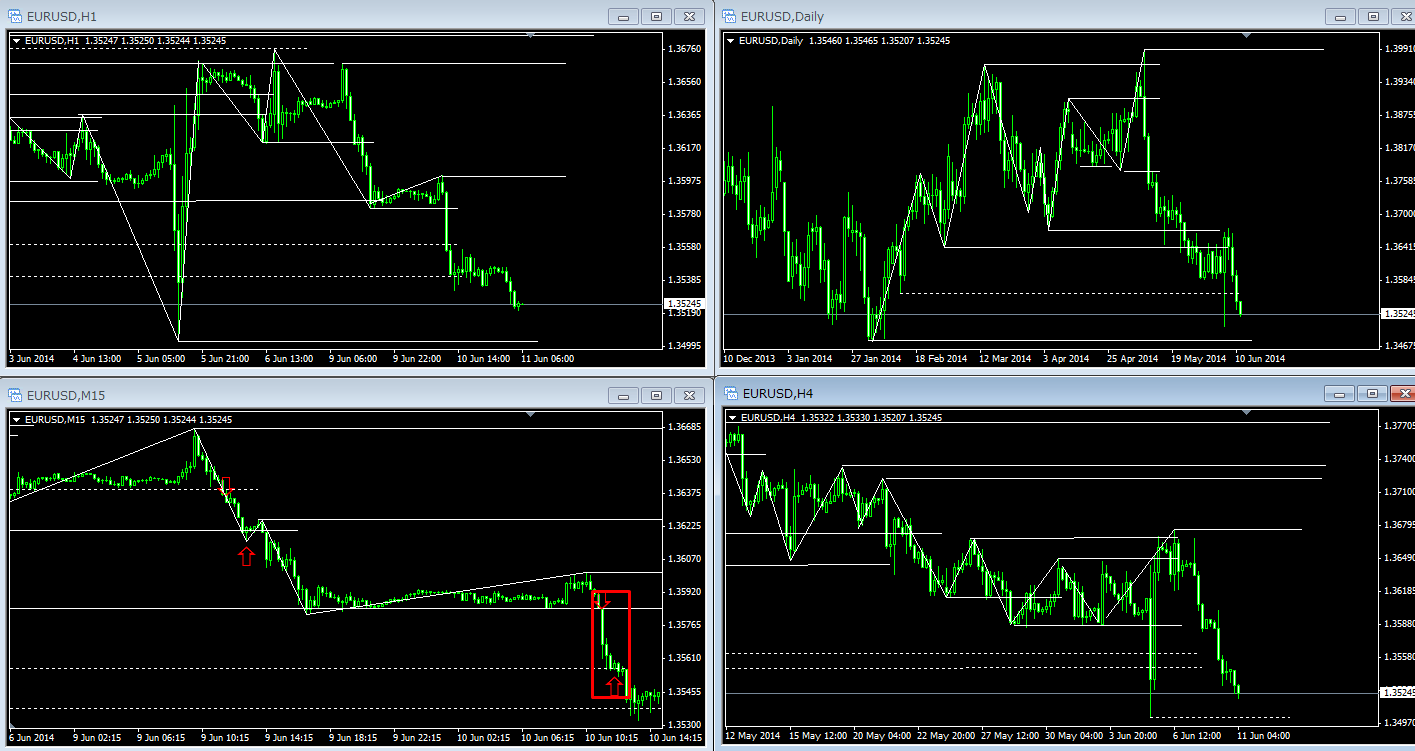The height and width of the screenshot is (751, 1415).
Task: Maximize the EURUSD,M15 chart window
Action: point(657,395)
